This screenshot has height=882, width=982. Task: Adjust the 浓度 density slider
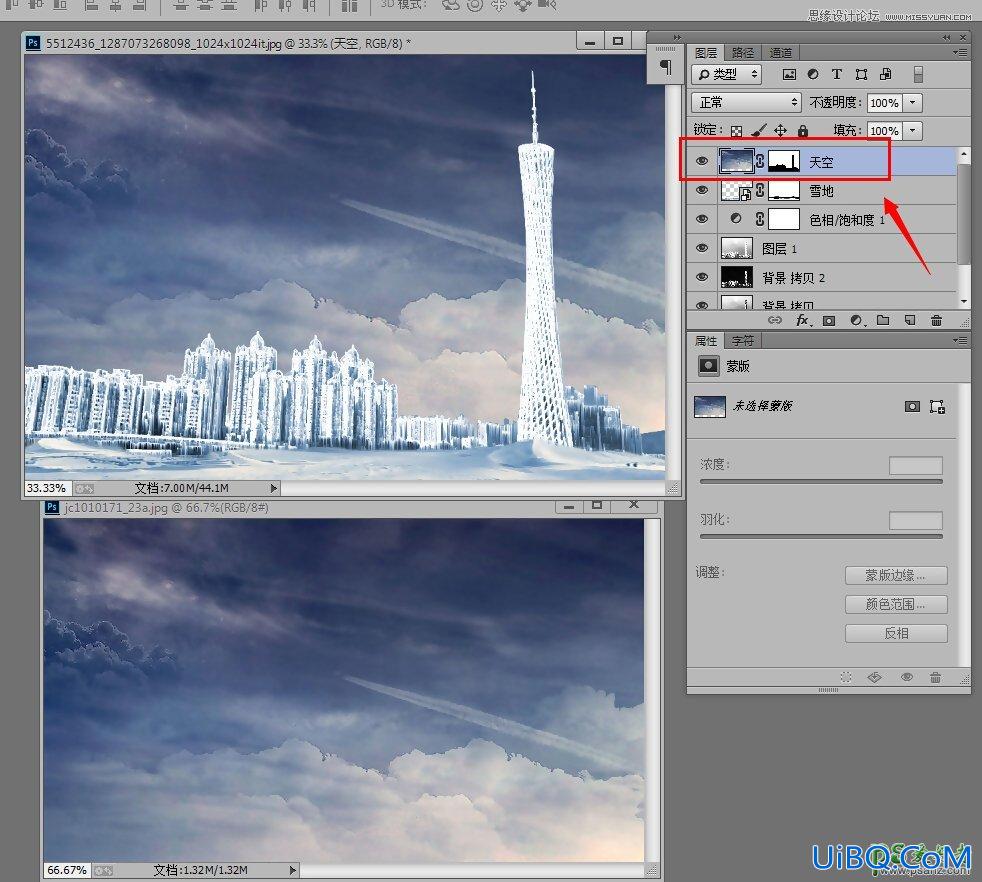821,481
